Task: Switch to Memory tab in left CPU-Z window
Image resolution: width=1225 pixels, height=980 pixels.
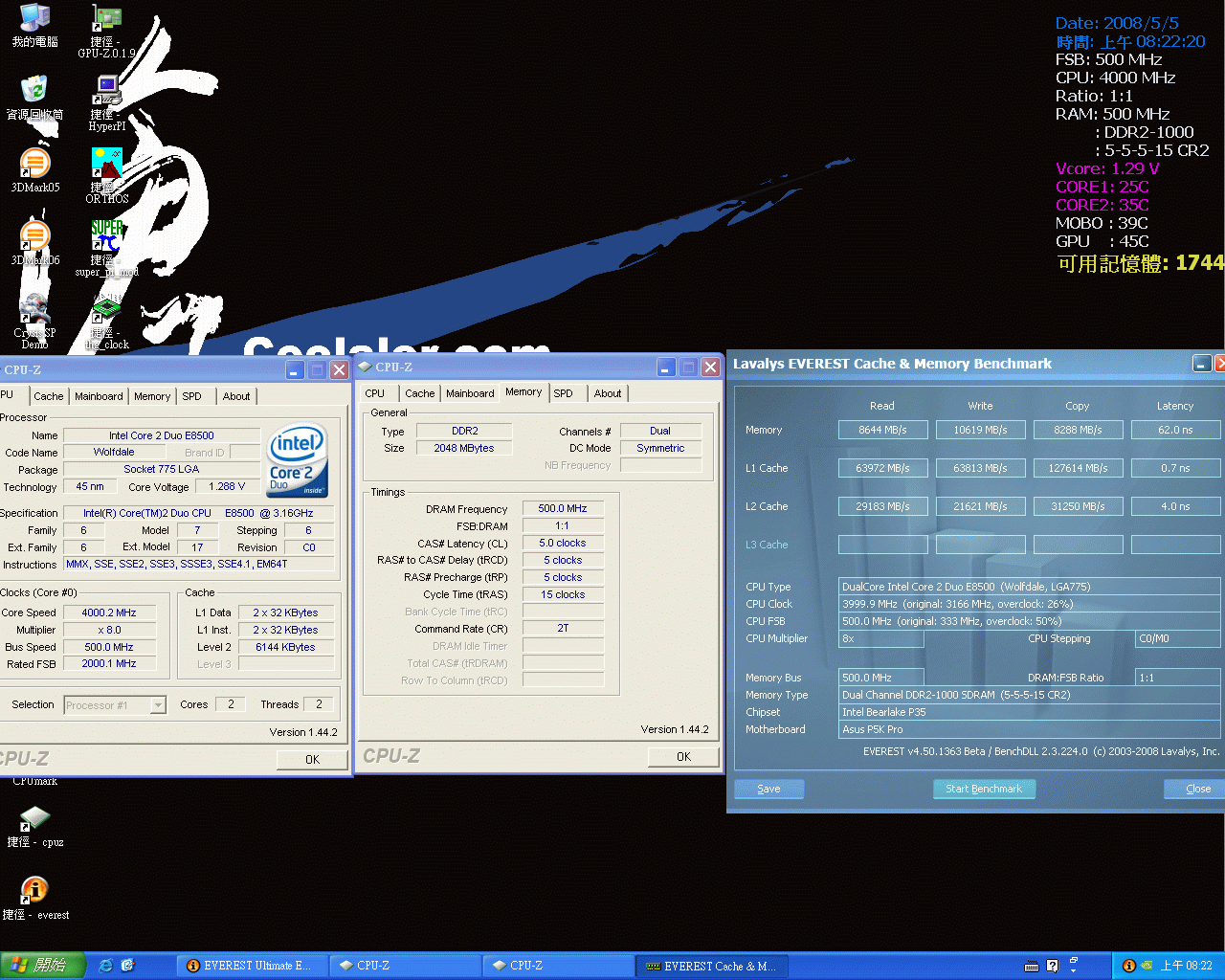Action: click(152, 396)
